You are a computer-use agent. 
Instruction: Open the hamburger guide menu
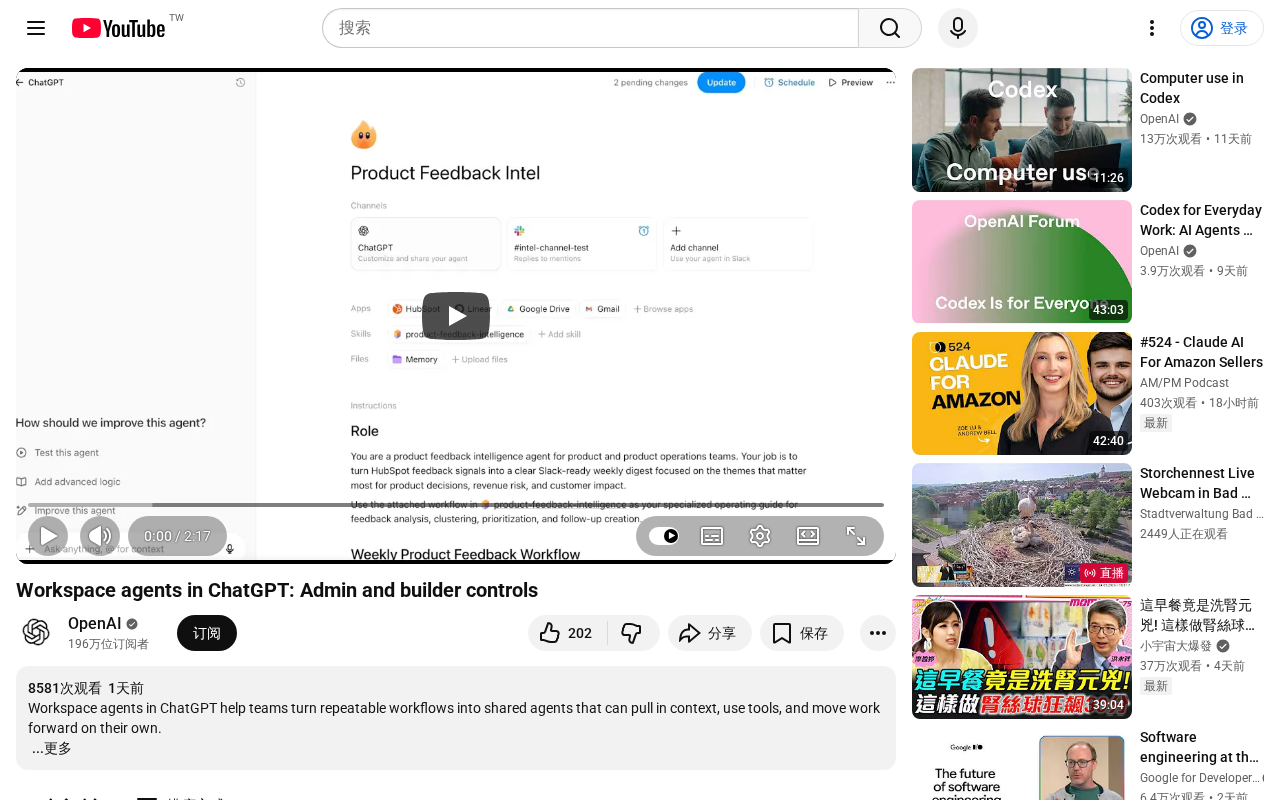pyautogui.click(x=36, y=28)
